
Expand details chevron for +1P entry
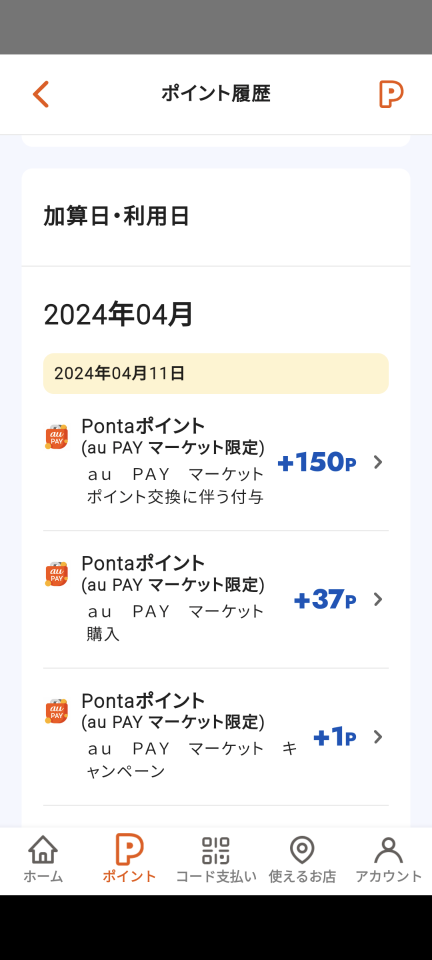378,737
